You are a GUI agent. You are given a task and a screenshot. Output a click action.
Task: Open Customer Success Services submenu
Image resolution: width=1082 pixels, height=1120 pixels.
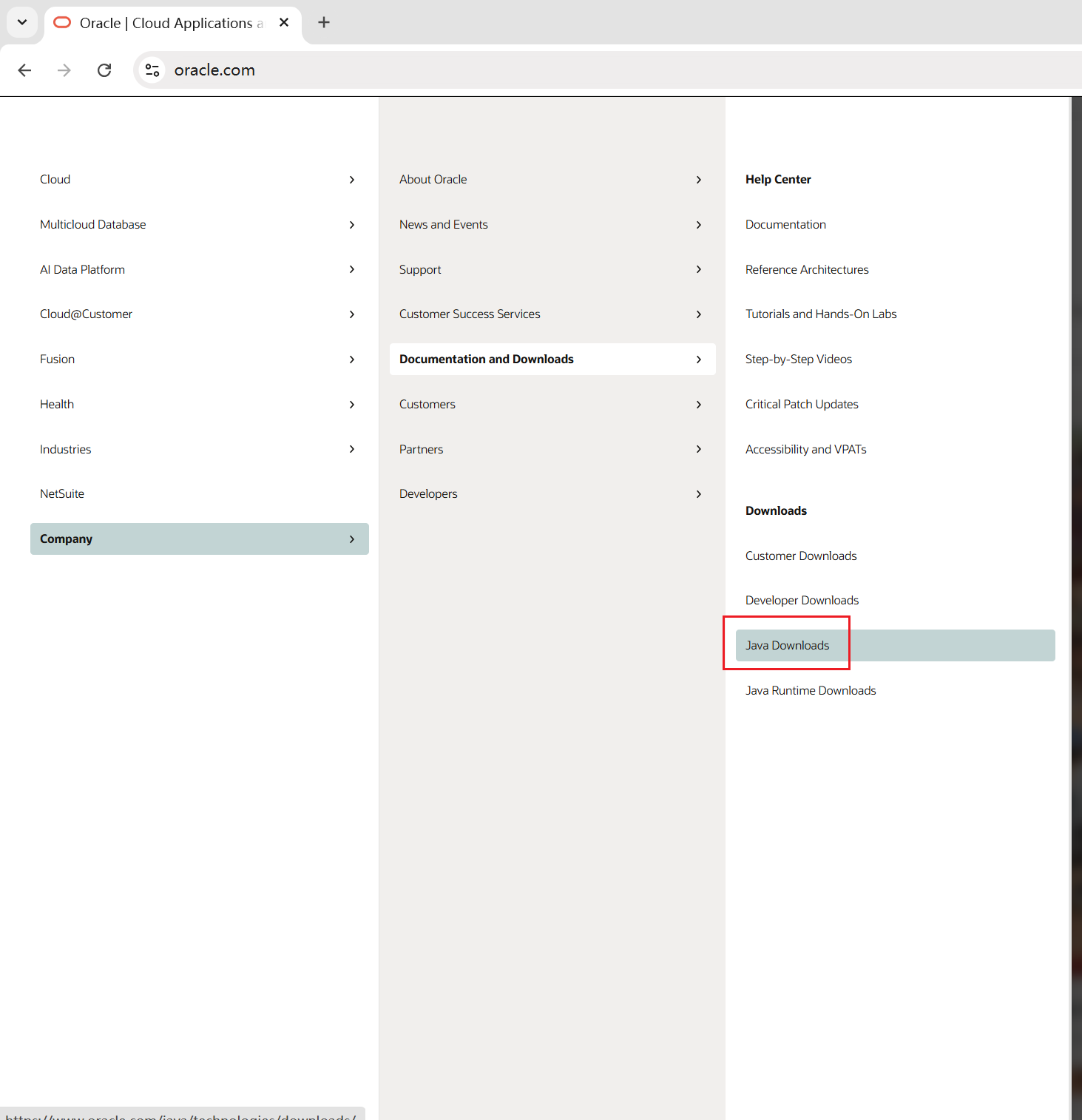(552, 314)
